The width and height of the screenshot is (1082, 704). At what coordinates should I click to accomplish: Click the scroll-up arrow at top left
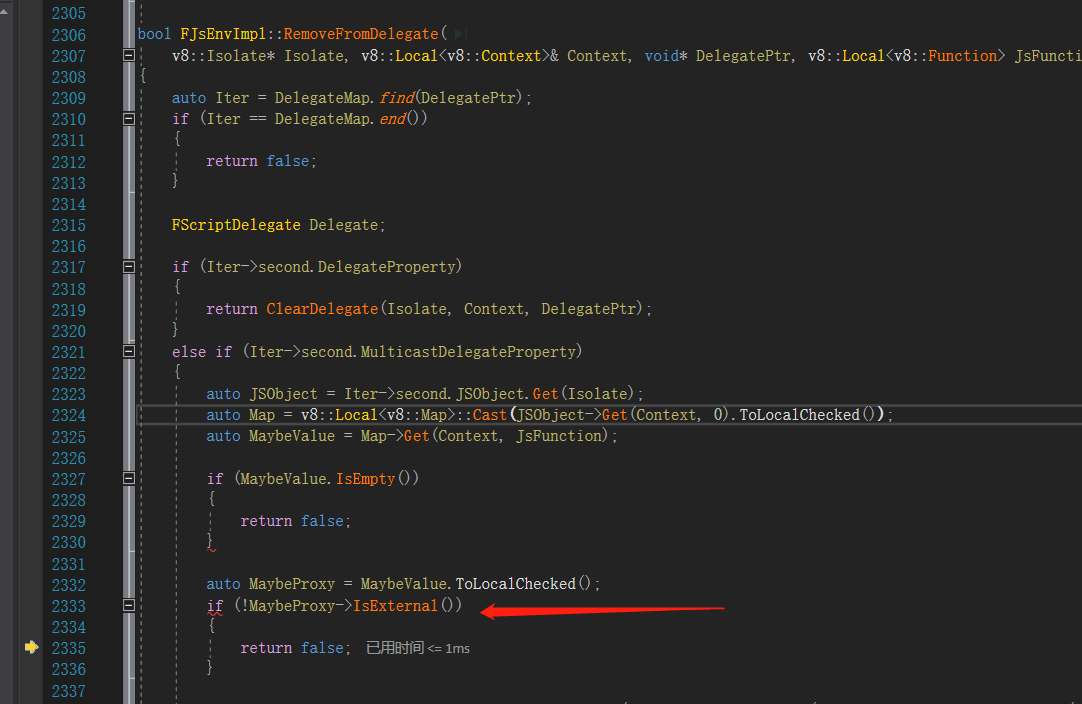pyautogui.click(x=4, y=12)
